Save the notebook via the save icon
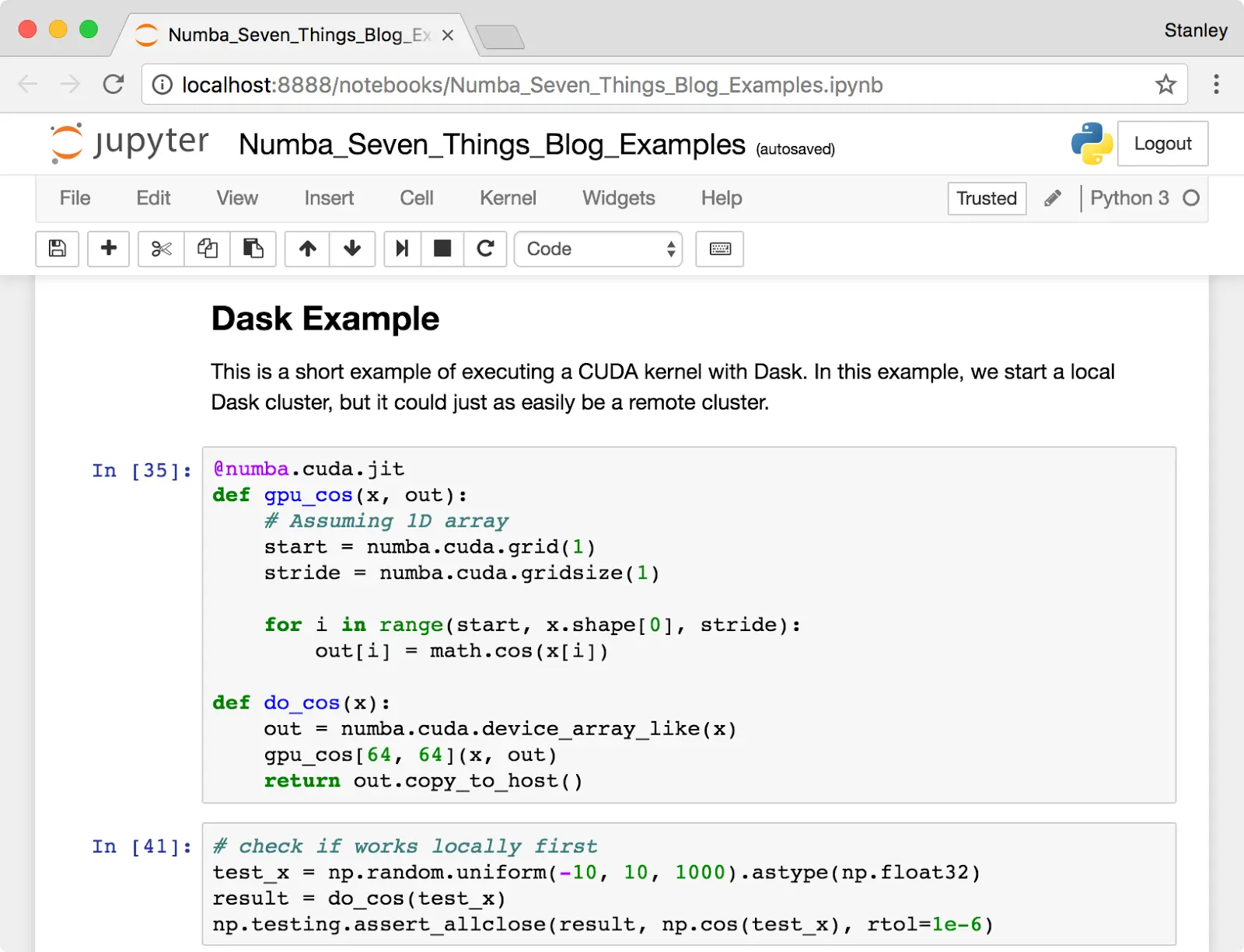The height and width of the screenshot is (952, 1244). 57,249
